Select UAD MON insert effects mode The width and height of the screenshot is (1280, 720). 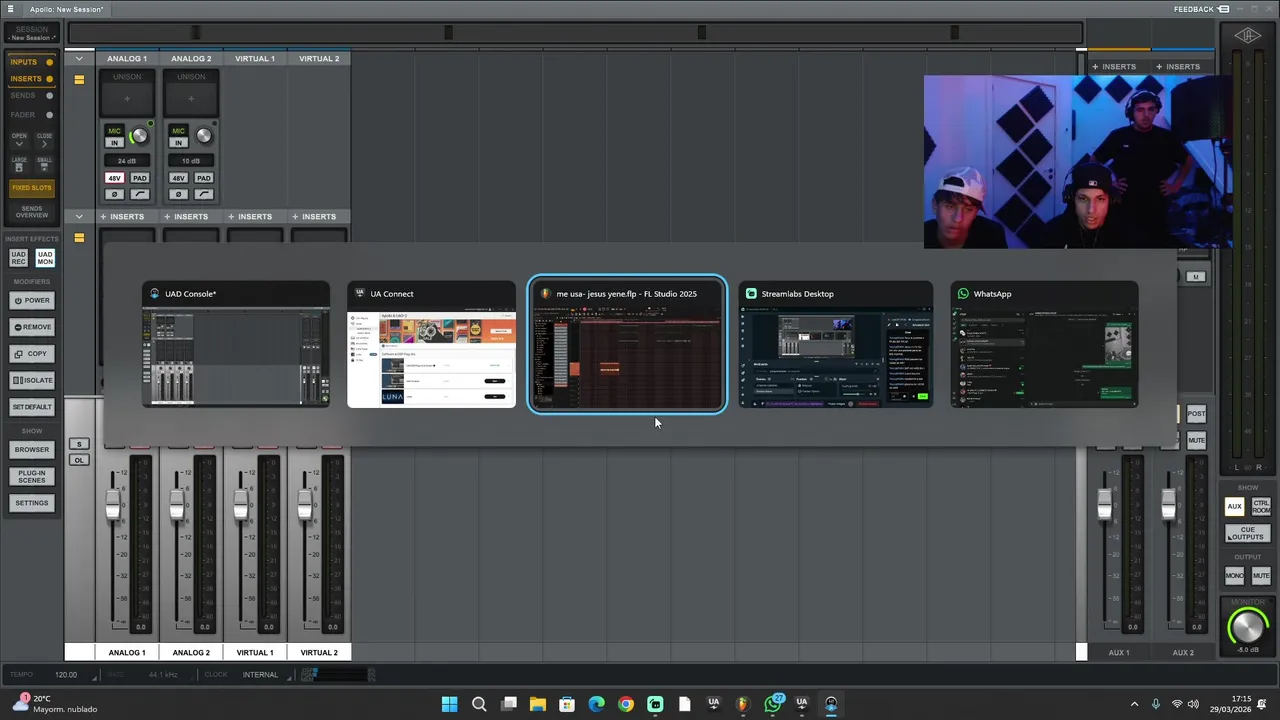[44, 258]
